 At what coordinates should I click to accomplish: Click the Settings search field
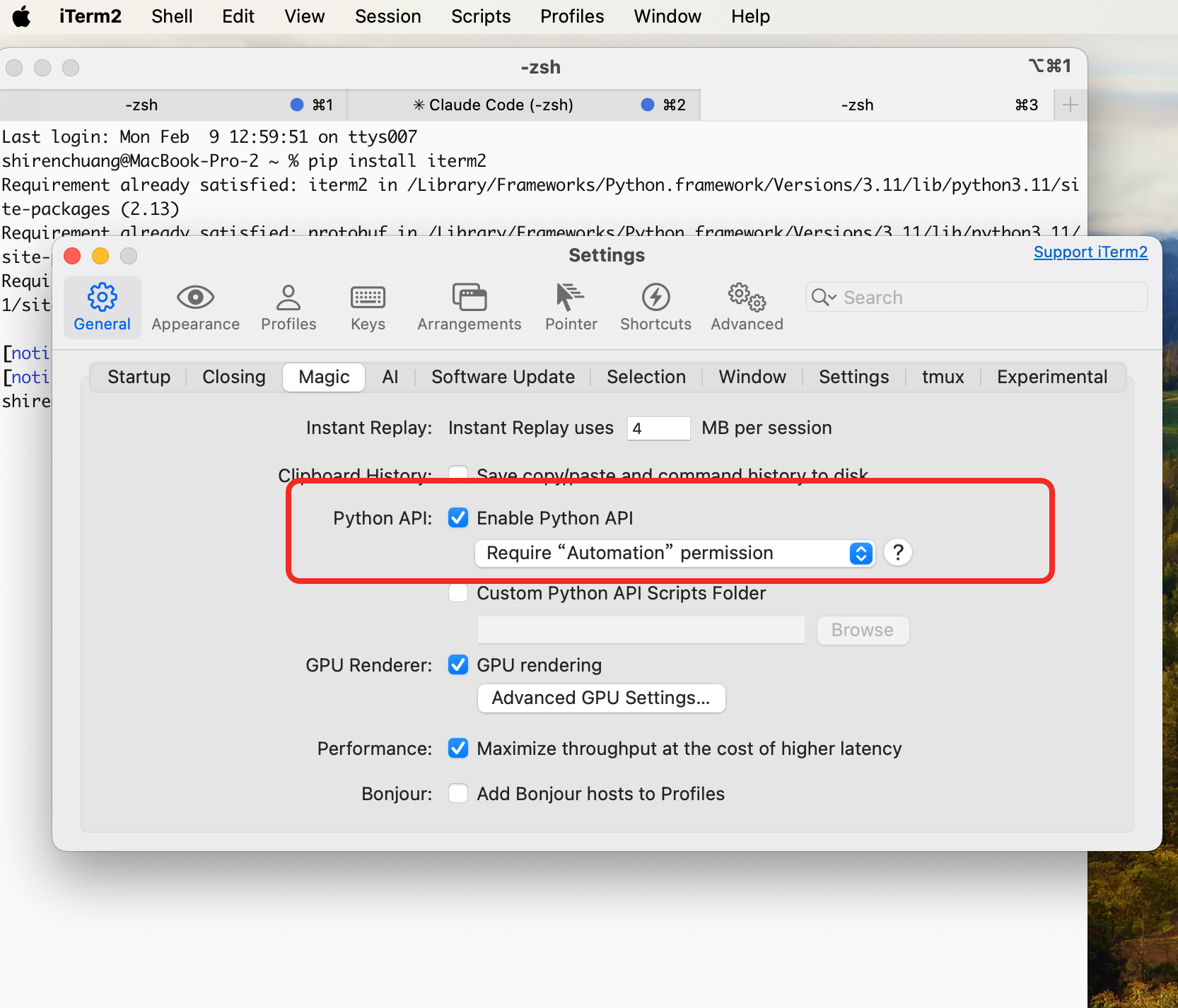[x=976, y=298]
